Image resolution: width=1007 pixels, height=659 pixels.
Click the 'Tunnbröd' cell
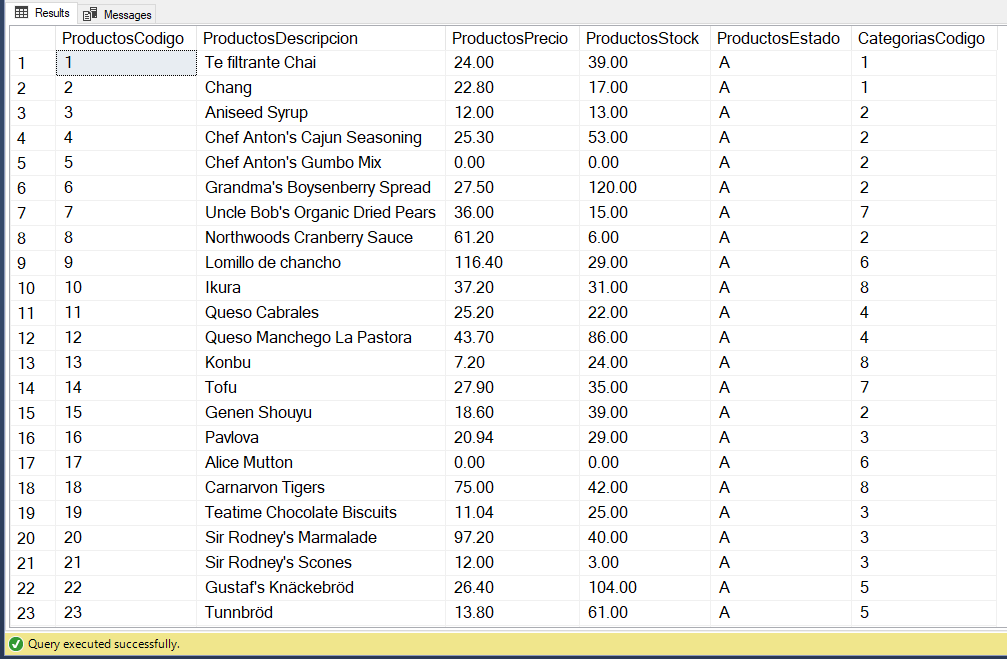point(321,613)
